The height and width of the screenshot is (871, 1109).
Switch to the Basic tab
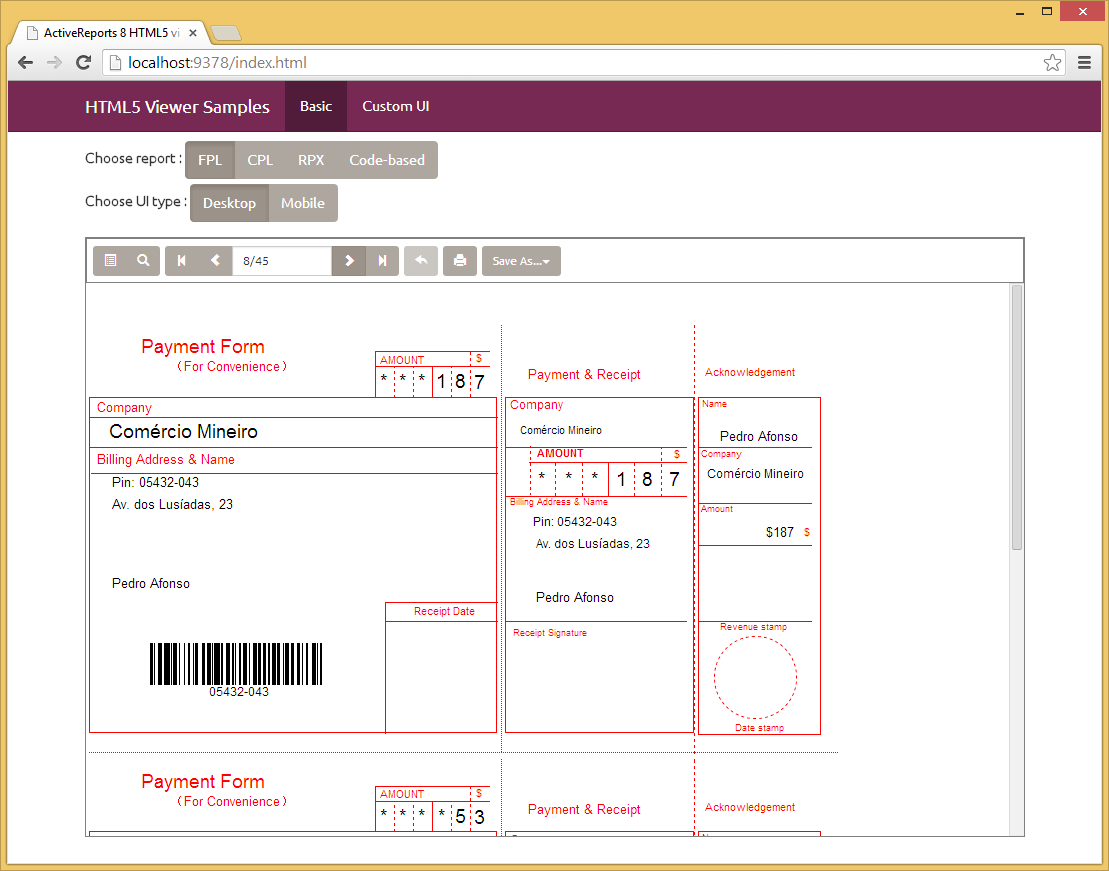tap(316, 106)
